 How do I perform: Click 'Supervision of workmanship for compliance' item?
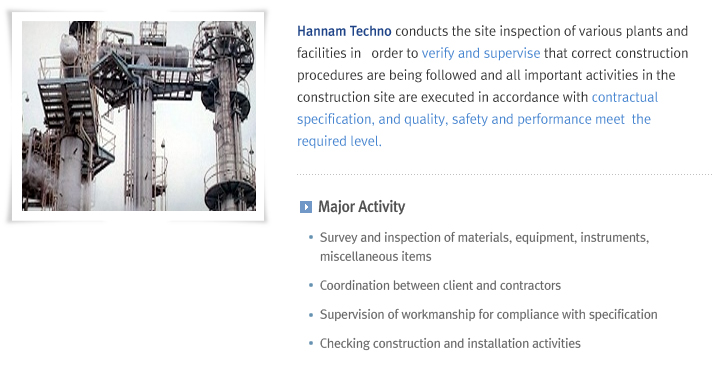click(x=489, y=315)
